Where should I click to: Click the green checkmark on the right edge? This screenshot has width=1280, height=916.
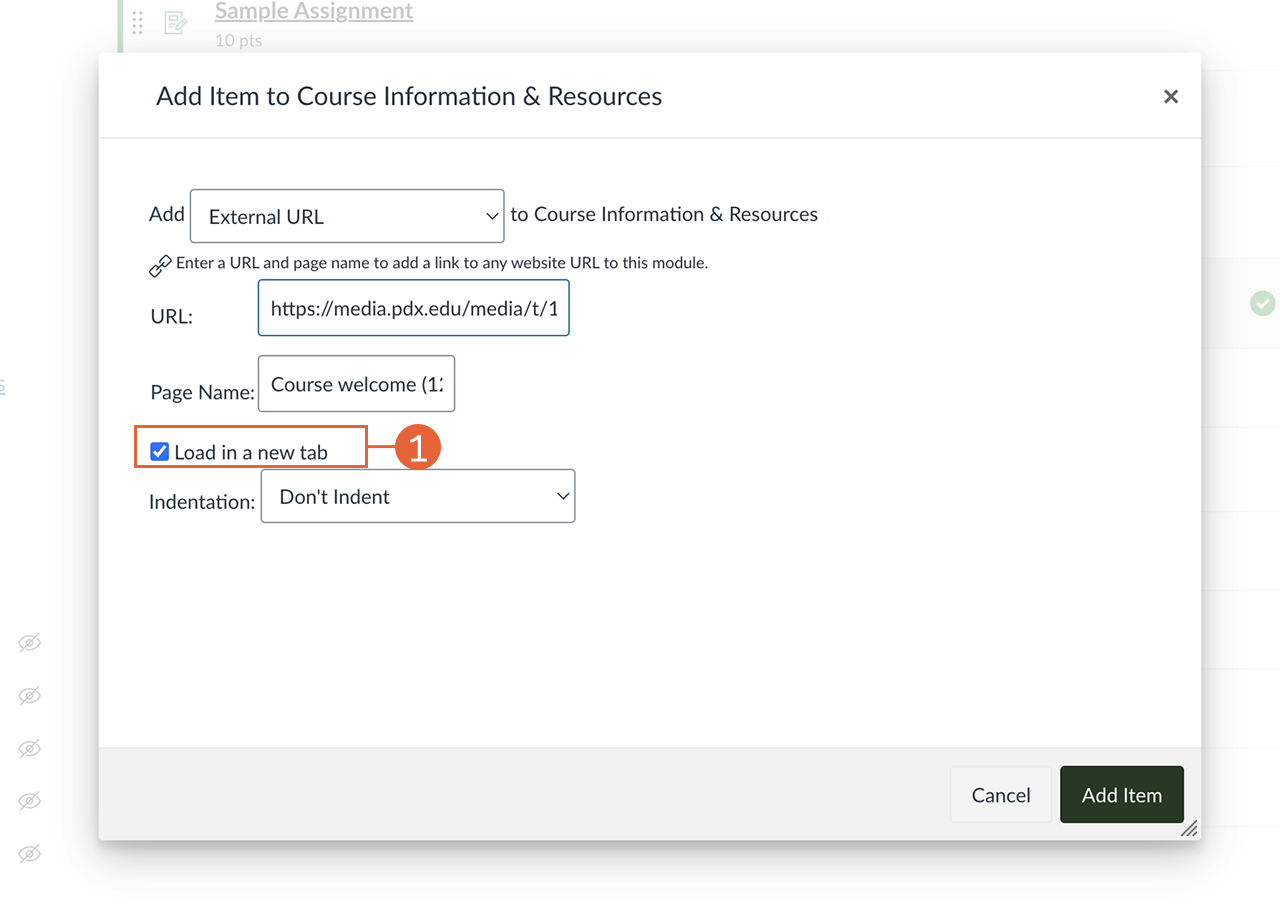pyautogui.click(x=1262, y=303)
